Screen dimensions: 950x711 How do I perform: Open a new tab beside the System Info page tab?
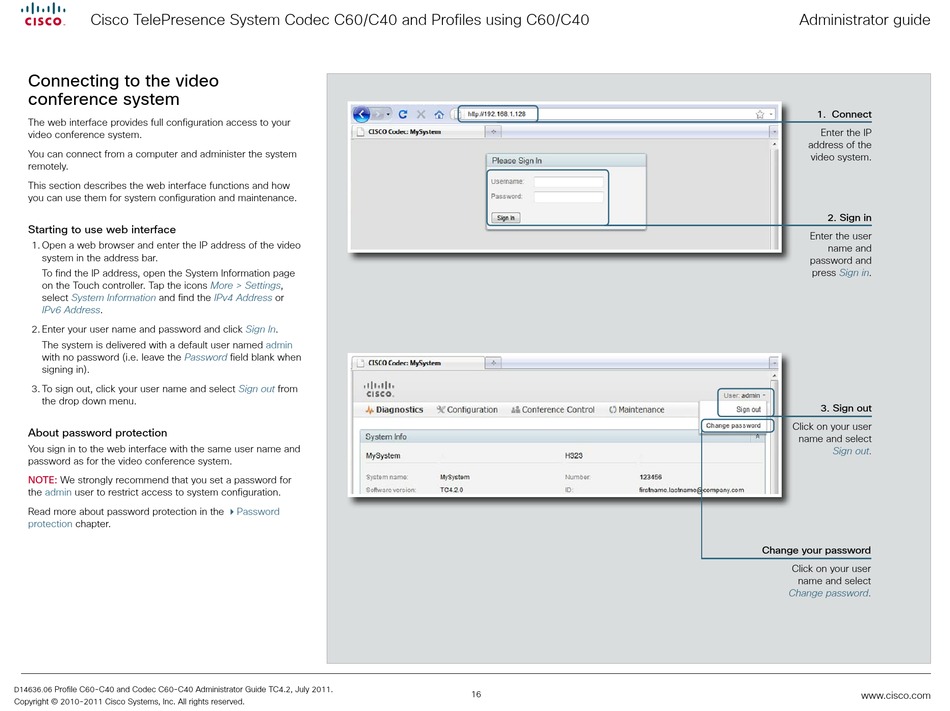pos(494,363)
